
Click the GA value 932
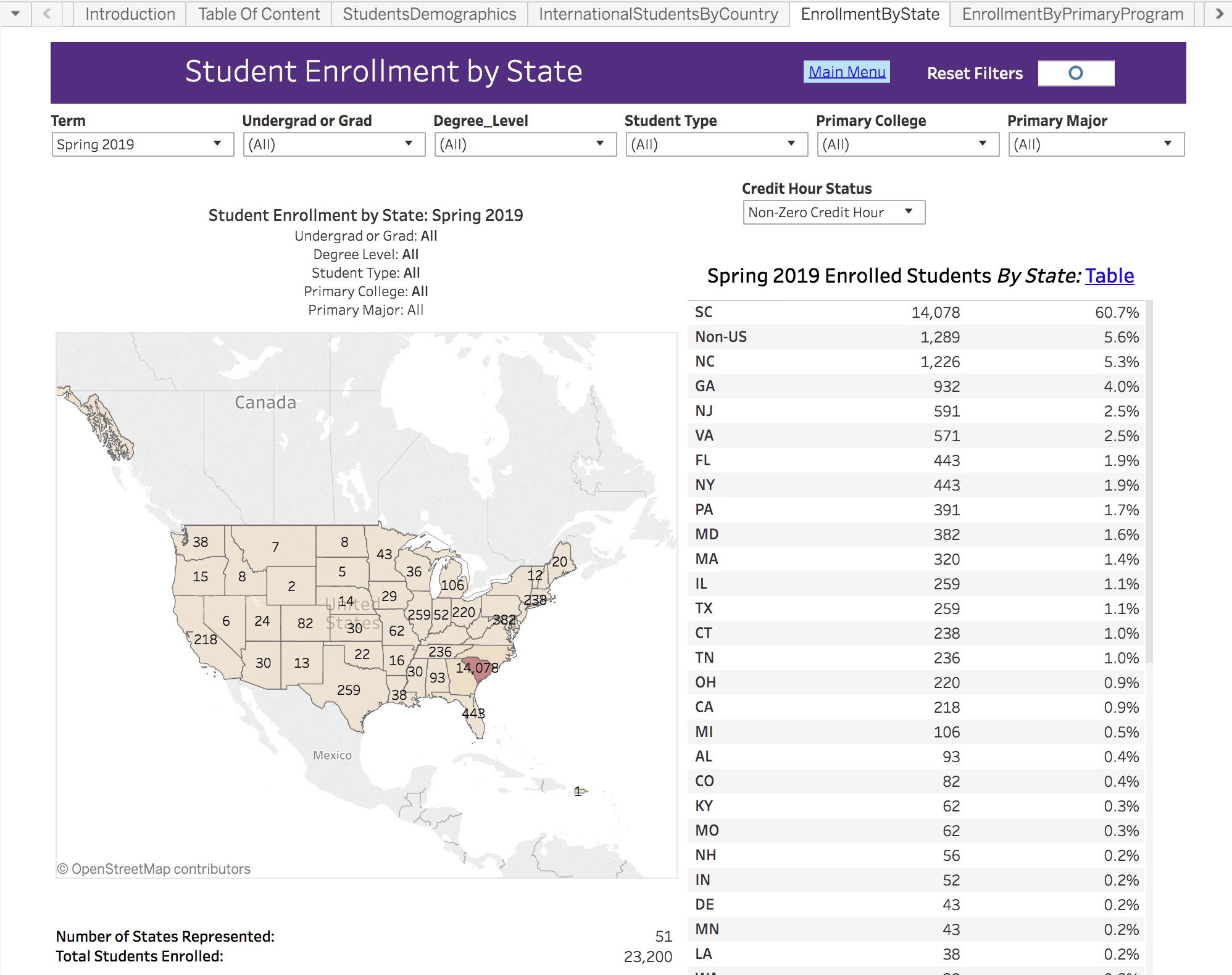tap(946, 386)
